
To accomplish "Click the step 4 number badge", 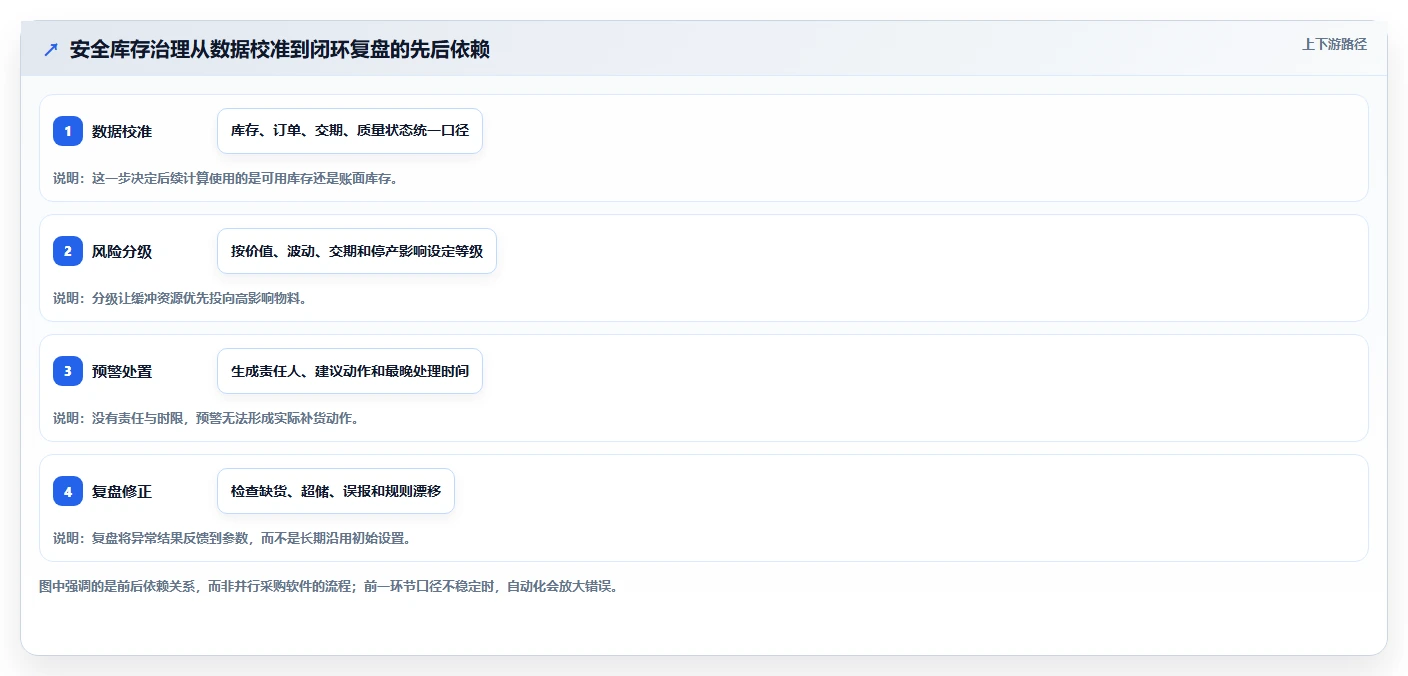I will [68, 491].
